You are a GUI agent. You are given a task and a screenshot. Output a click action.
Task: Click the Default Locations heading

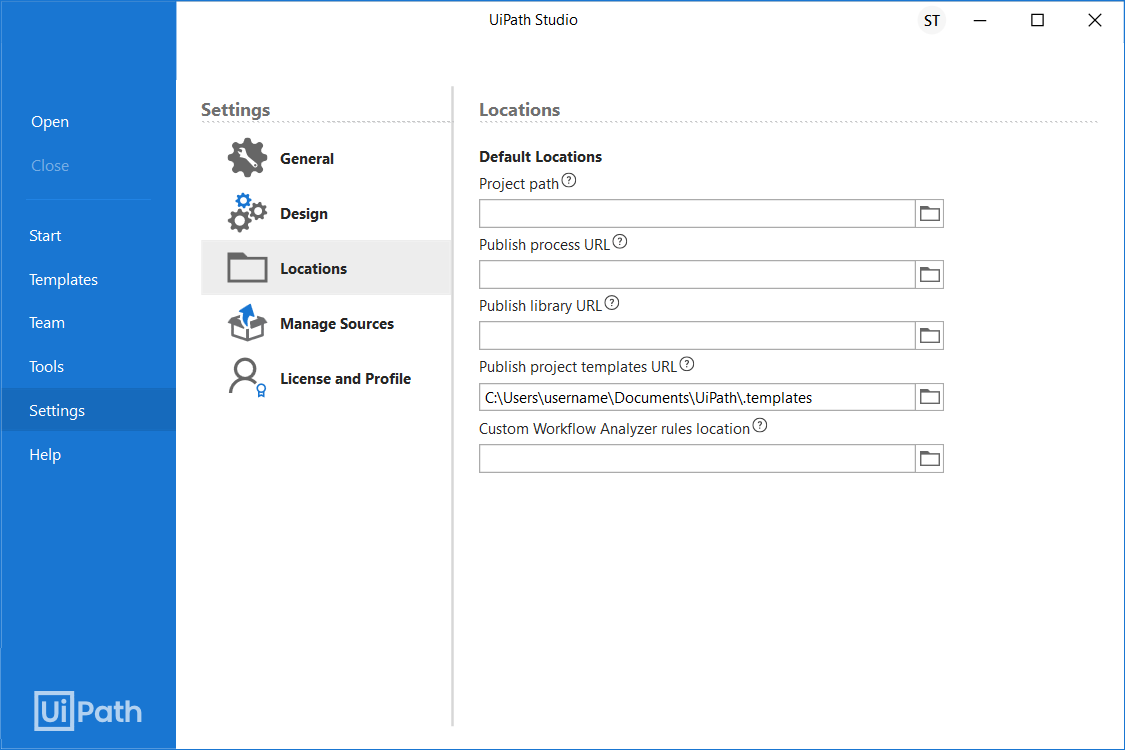pyautogui.click(x=540, y=156)
